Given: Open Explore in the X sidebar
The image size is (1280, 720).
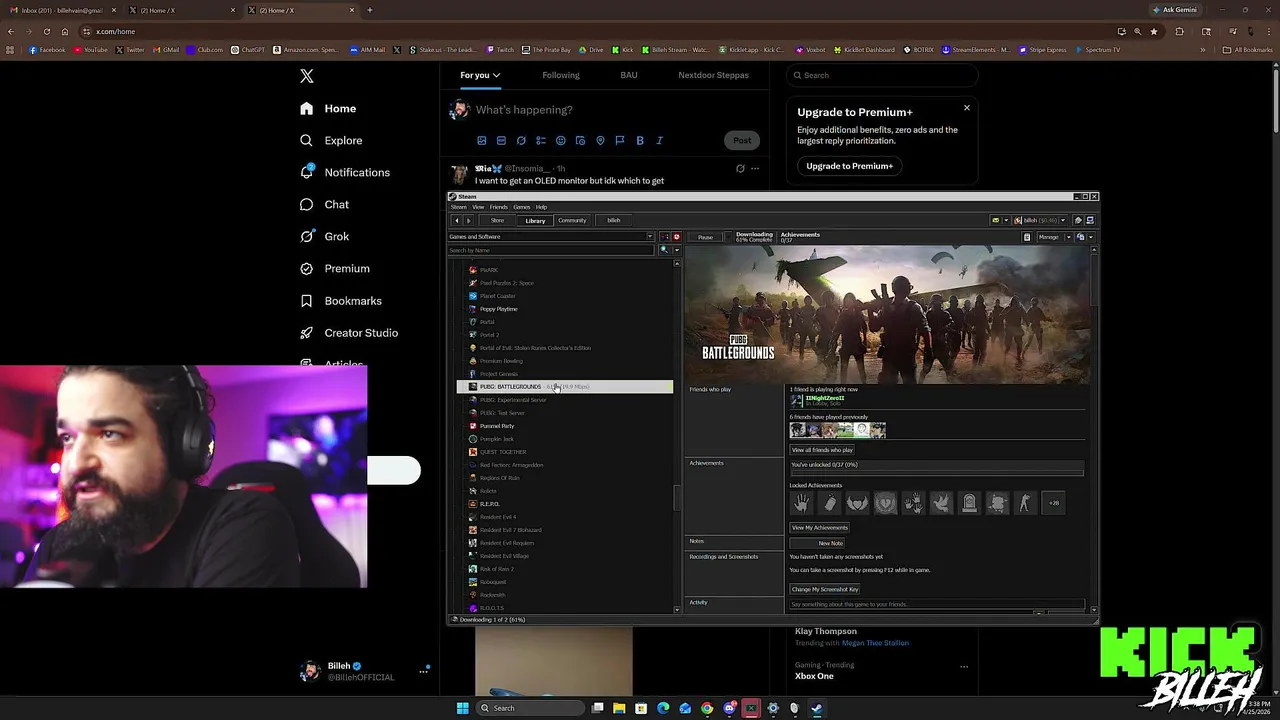Looking at the screenshot, I should [331, 141].
